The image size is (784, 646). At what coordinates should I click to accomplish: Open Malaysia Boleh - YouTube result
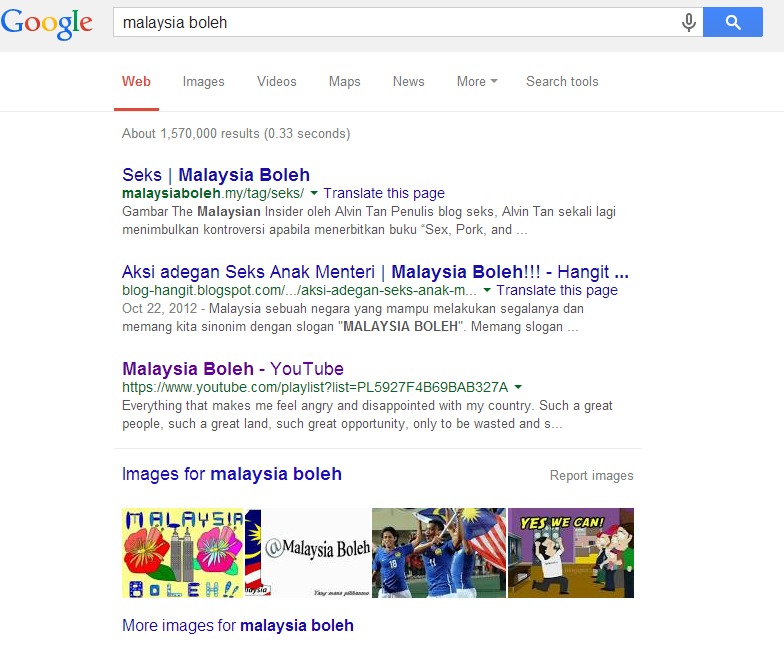point(233,369)
